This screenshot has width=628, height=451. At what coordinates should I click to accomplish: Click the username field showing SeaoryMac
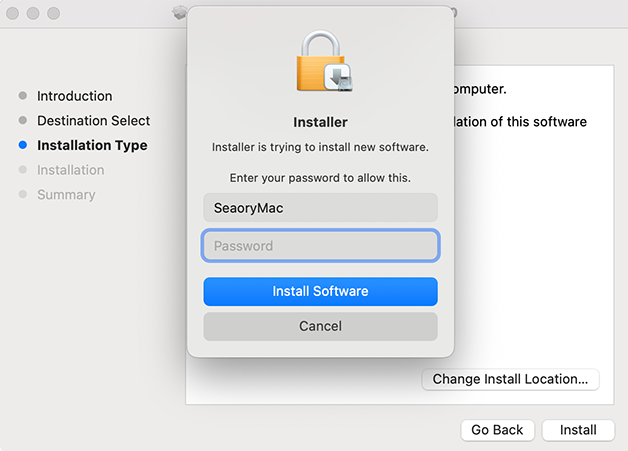tap(320, 207)
